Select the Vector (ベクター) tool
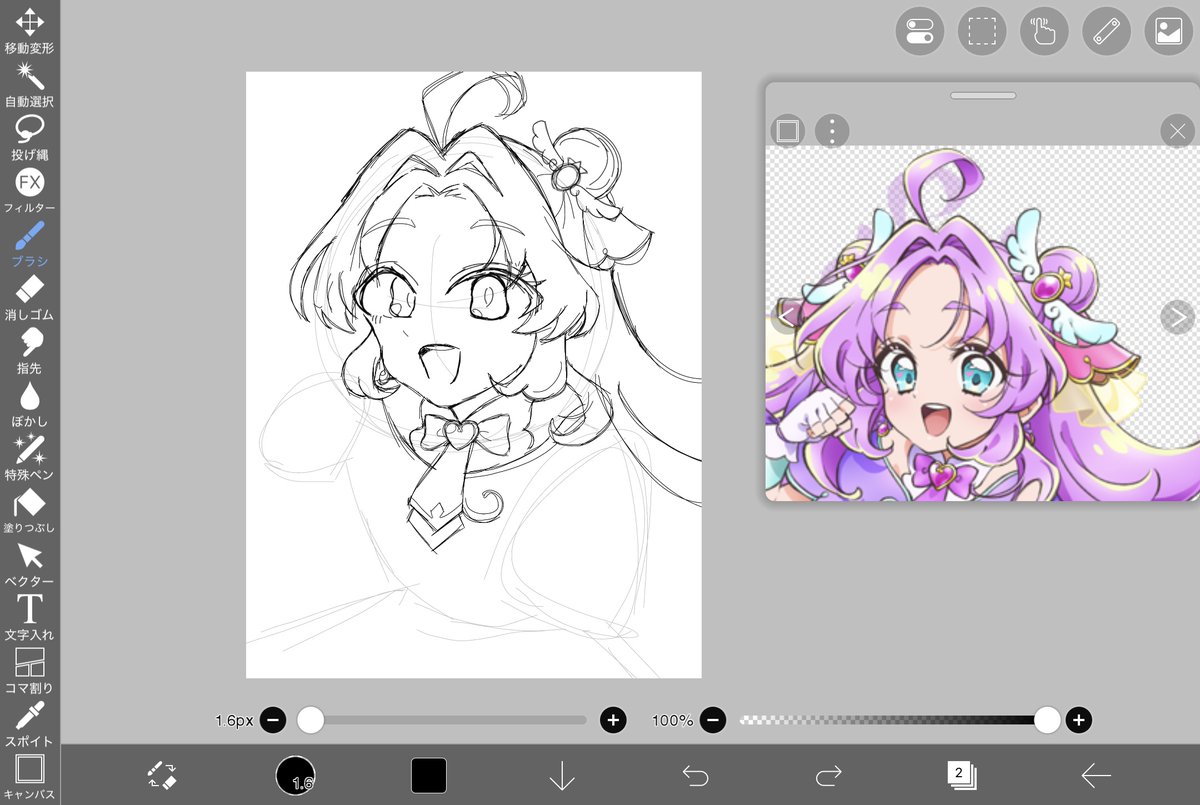Image resolution: width=1200 pixels, height=805 pixels. (x=30, y=564)
